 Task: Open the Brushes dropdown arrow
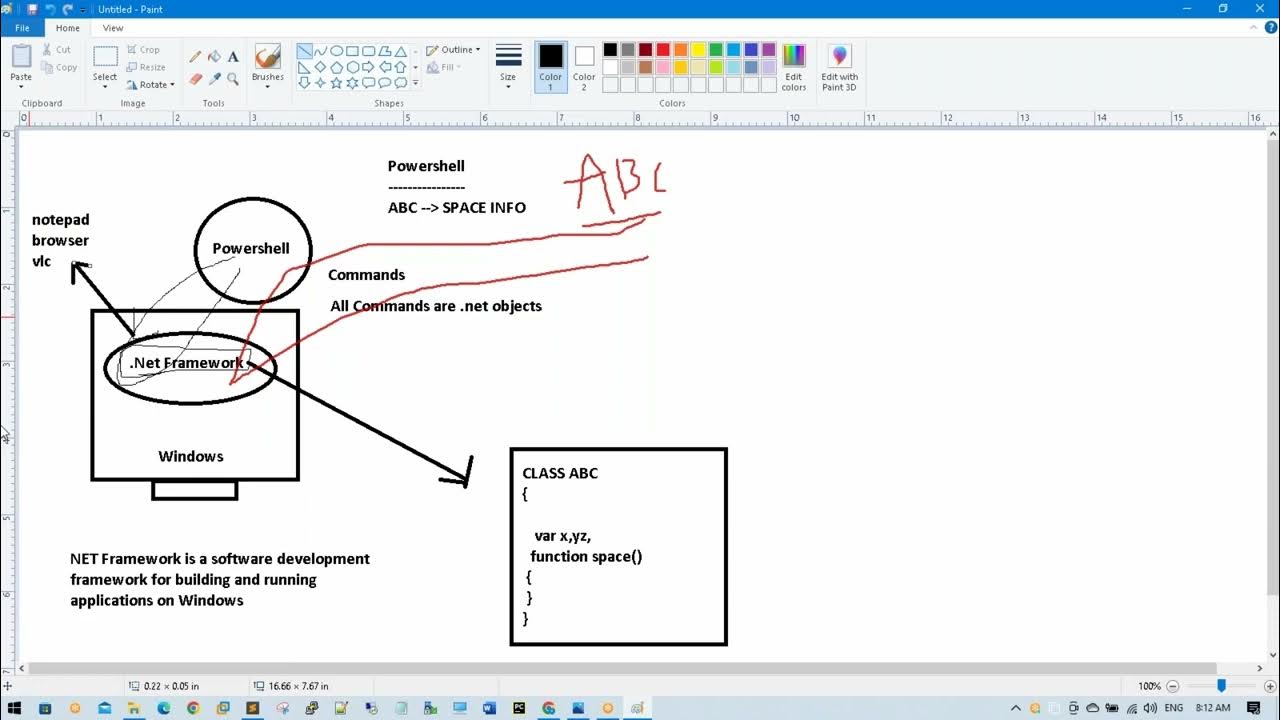coord(267,86)
